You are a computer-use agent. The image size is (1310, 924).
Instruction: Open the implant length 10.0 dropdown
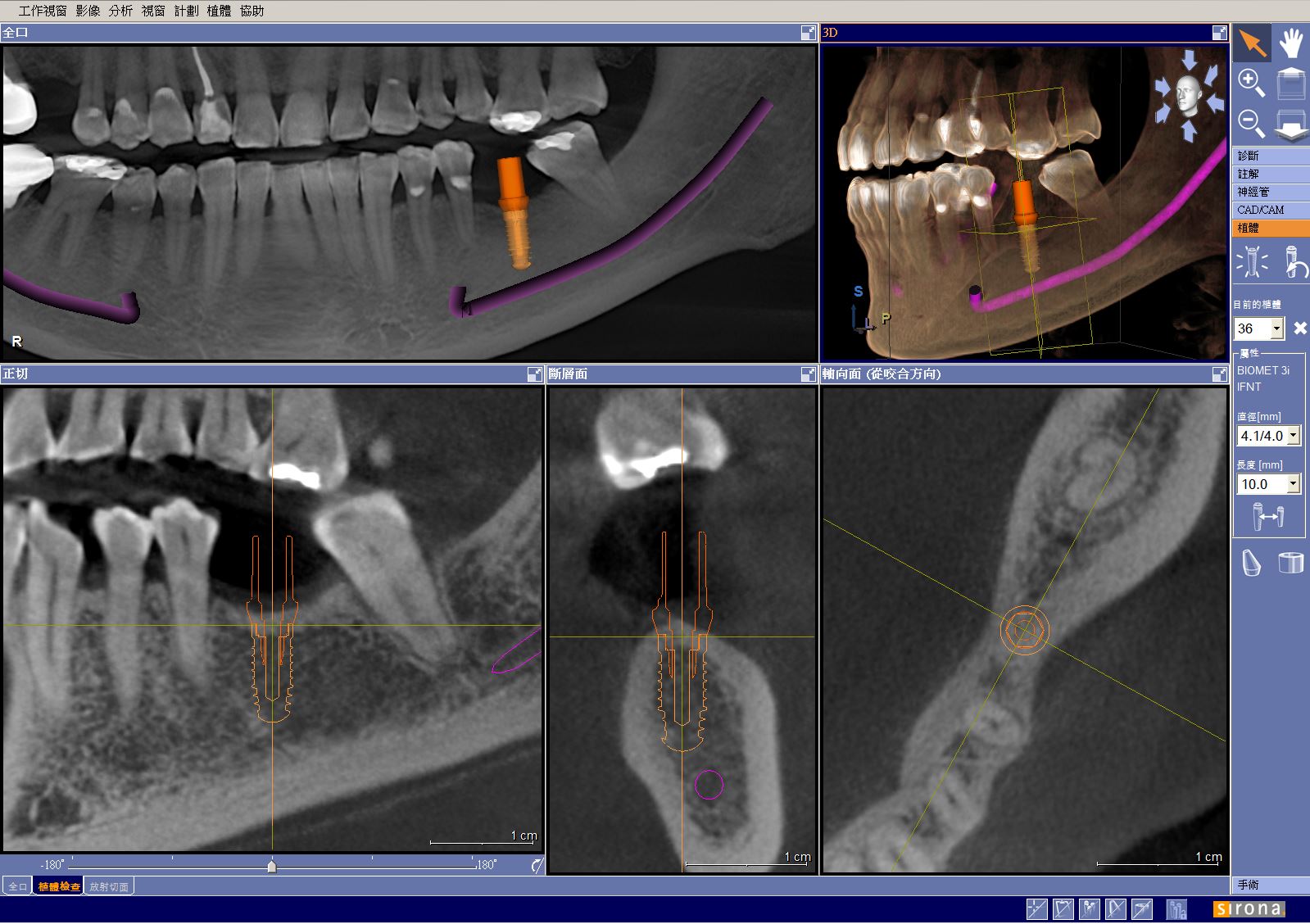(1293, 484)
